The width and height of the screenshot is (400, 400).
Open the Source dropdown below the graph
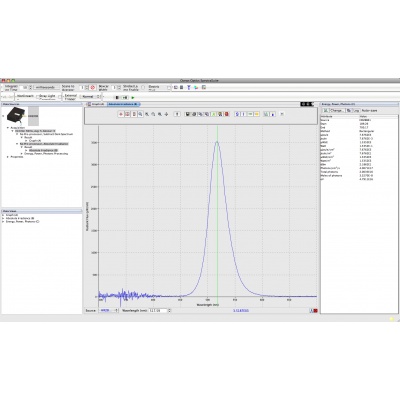point(109,310)
